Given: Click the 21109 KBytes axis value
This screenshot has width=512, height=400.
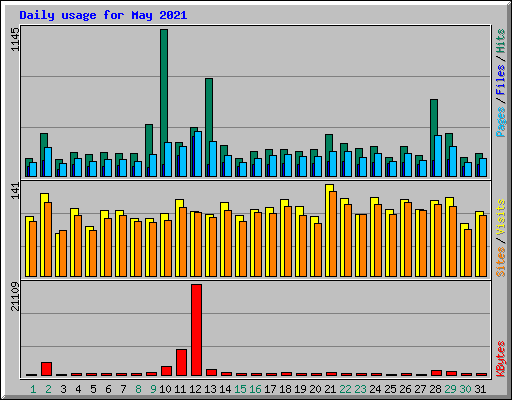Looking at the screenshot, I should (x=15, y=296).
